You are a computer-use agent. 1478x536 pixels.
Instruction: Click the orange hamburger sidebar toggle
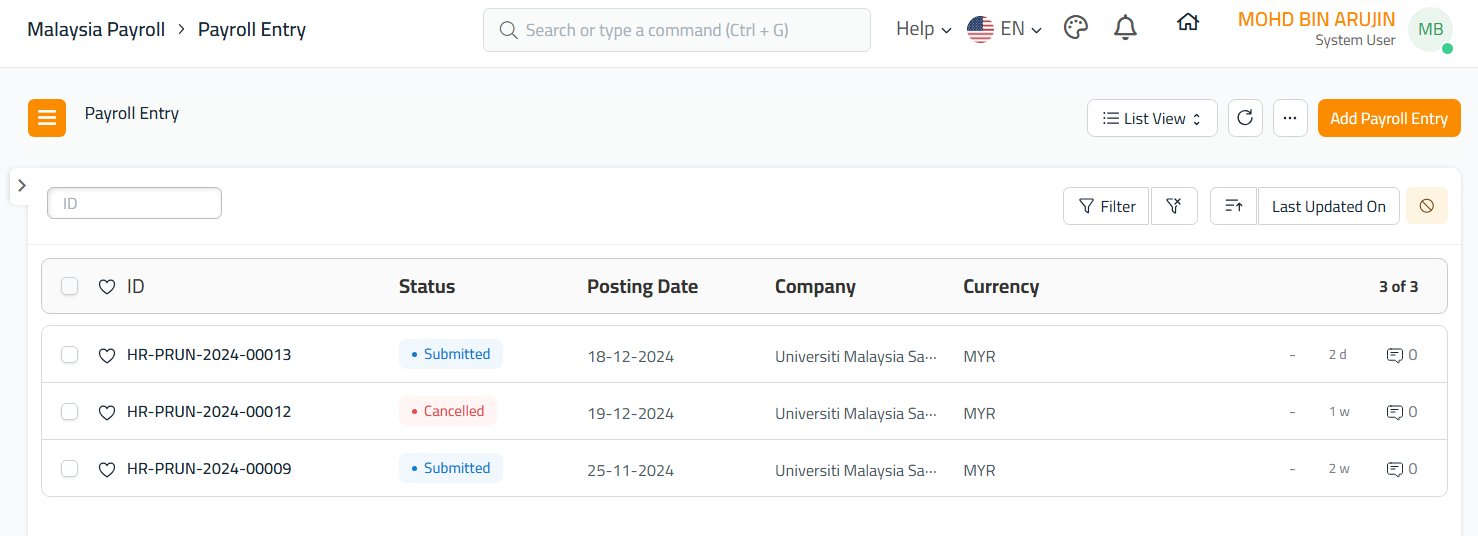coord(47,118)
